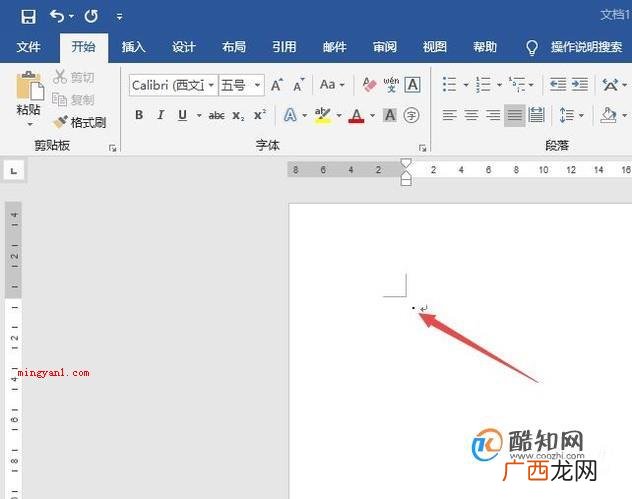
Task: Center the paragraph text
Action: (x=471, y=115)
